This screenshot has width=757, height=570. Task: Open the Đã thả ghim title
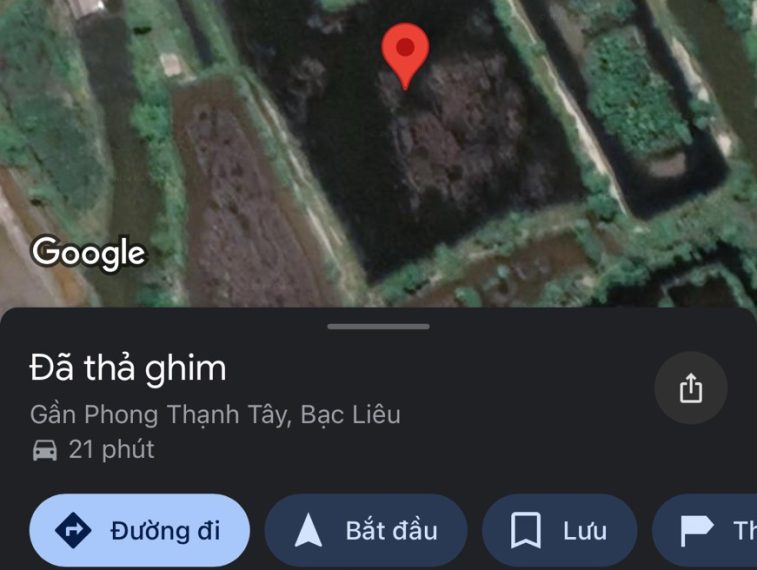[128, 368]
